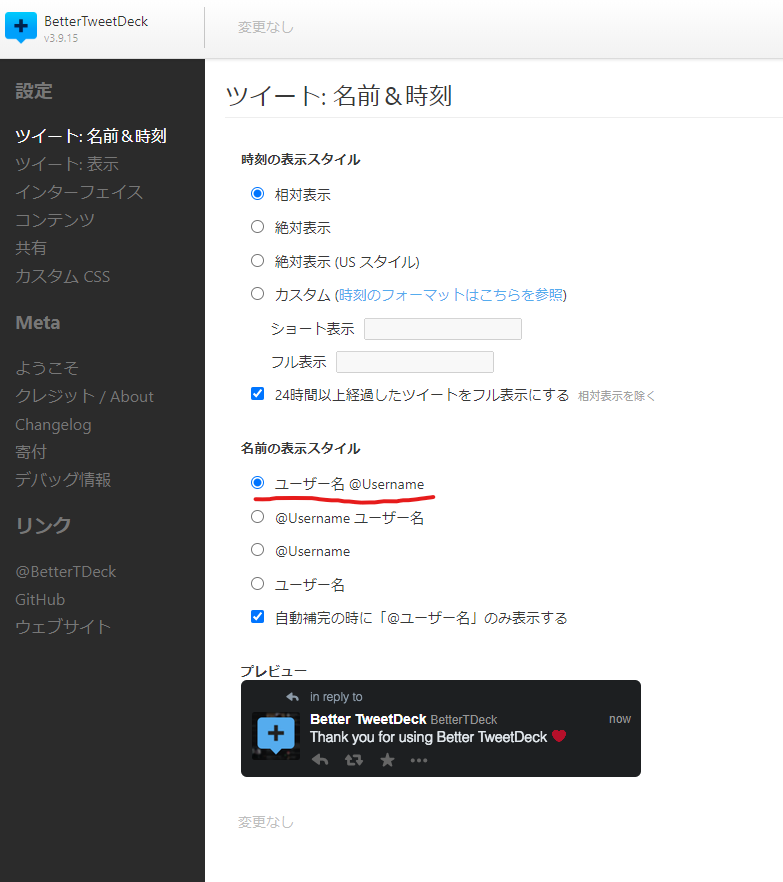The image size is (783, 882).
Task: Select 絶対表示 (US スタイル) radio button
Action: coord(257,260)
